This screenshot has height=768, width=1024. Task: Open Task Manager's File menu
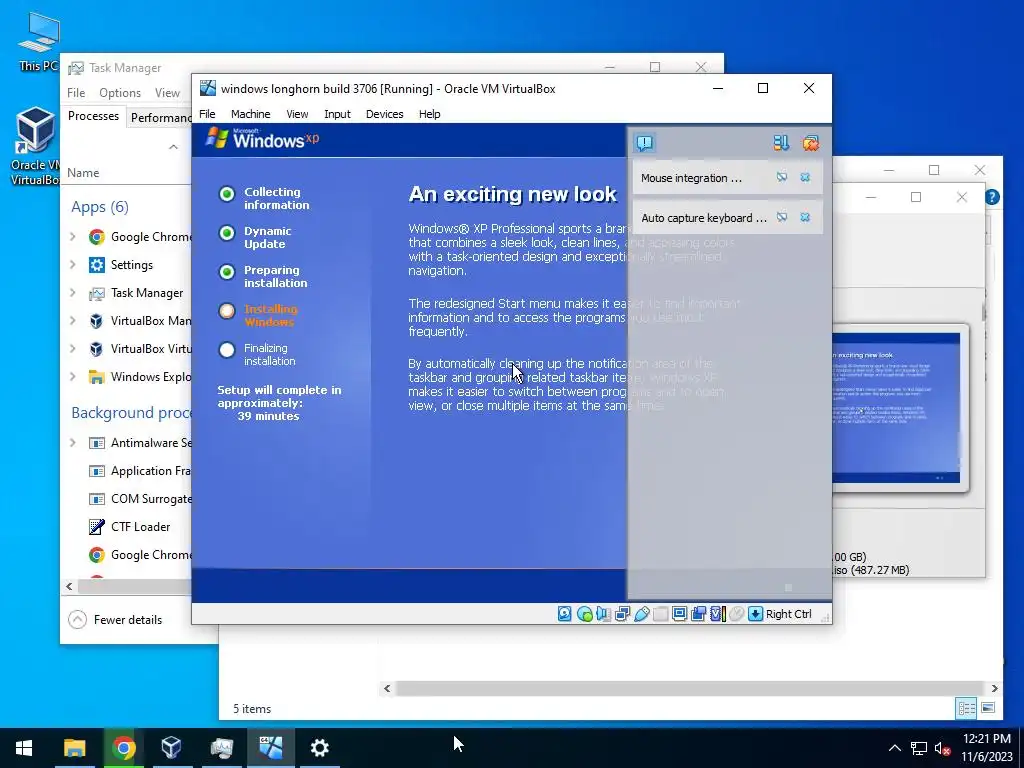76,93
